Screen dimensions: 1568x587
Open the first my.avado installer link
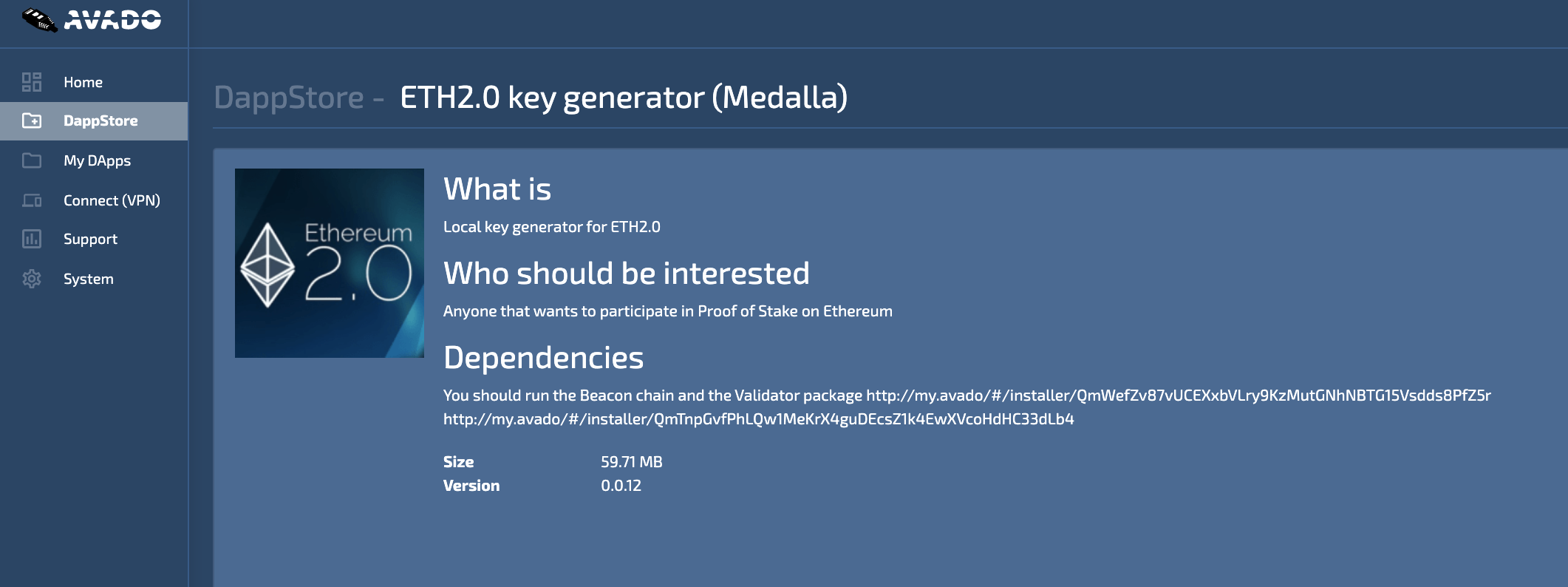coord(1178,396)
